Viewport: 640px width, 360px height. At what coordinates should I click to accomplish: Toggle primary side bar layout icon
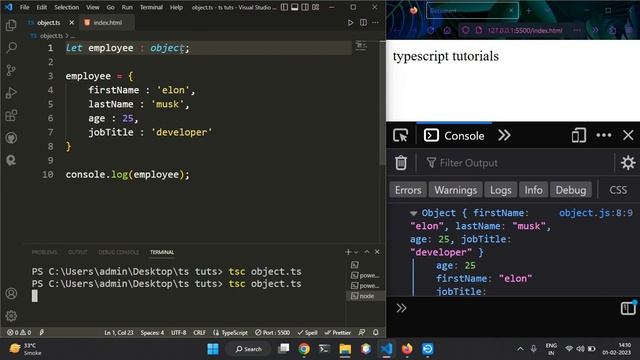(x=284, y=7)
